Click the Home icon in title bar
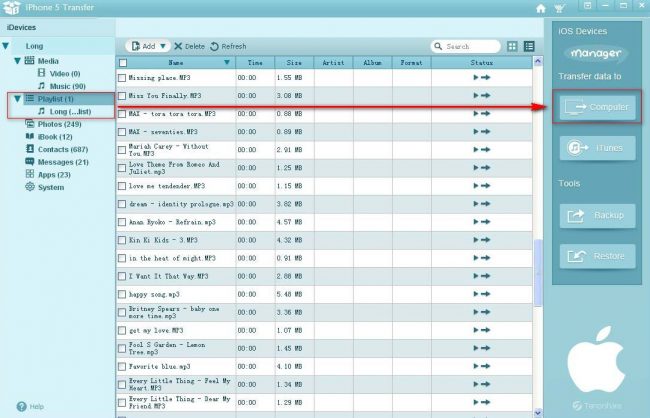This screenshot has width=650, height=418. (542, 7)
